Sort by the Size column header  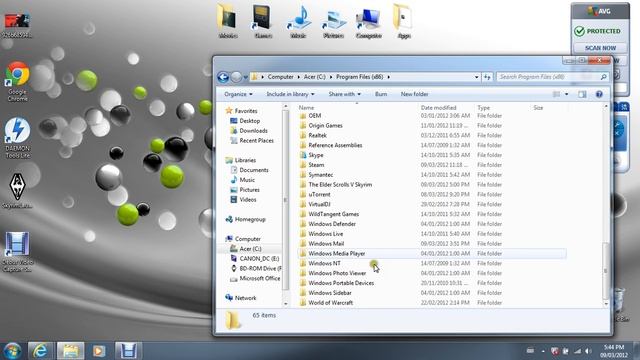tap(538, 108)
